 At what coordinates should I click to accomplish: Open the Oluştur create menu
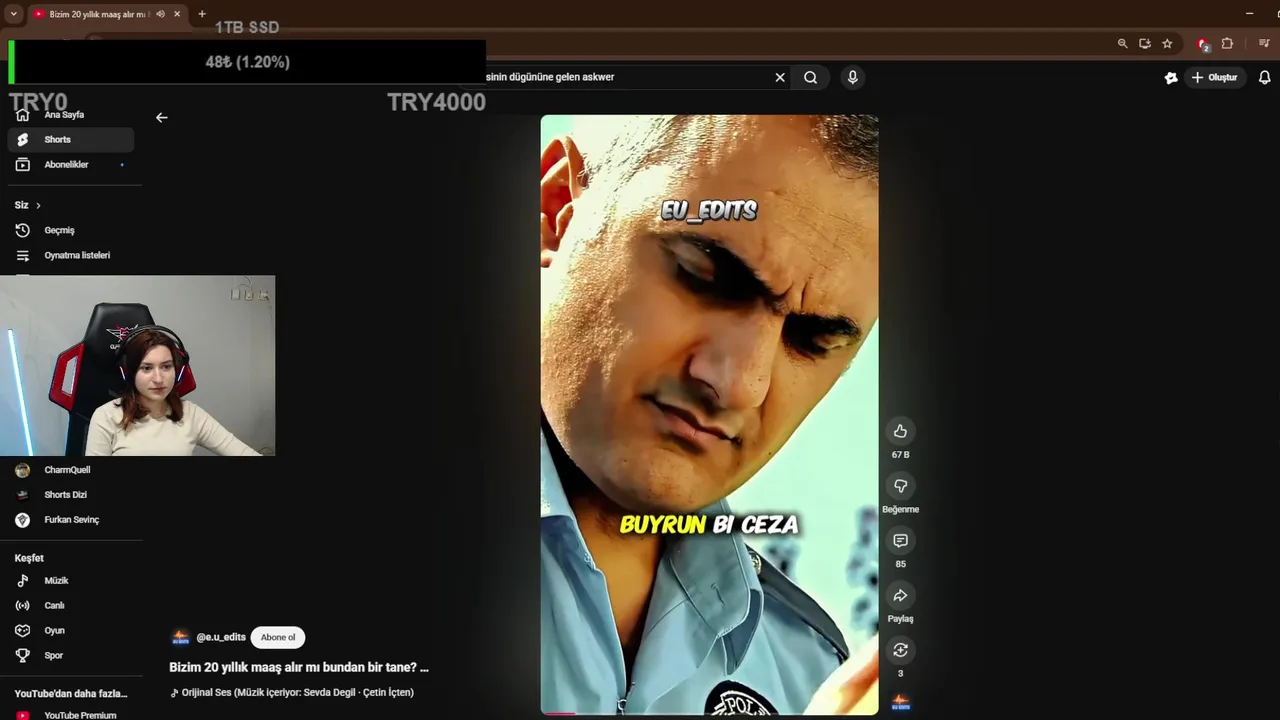(x=1215, y=77)
